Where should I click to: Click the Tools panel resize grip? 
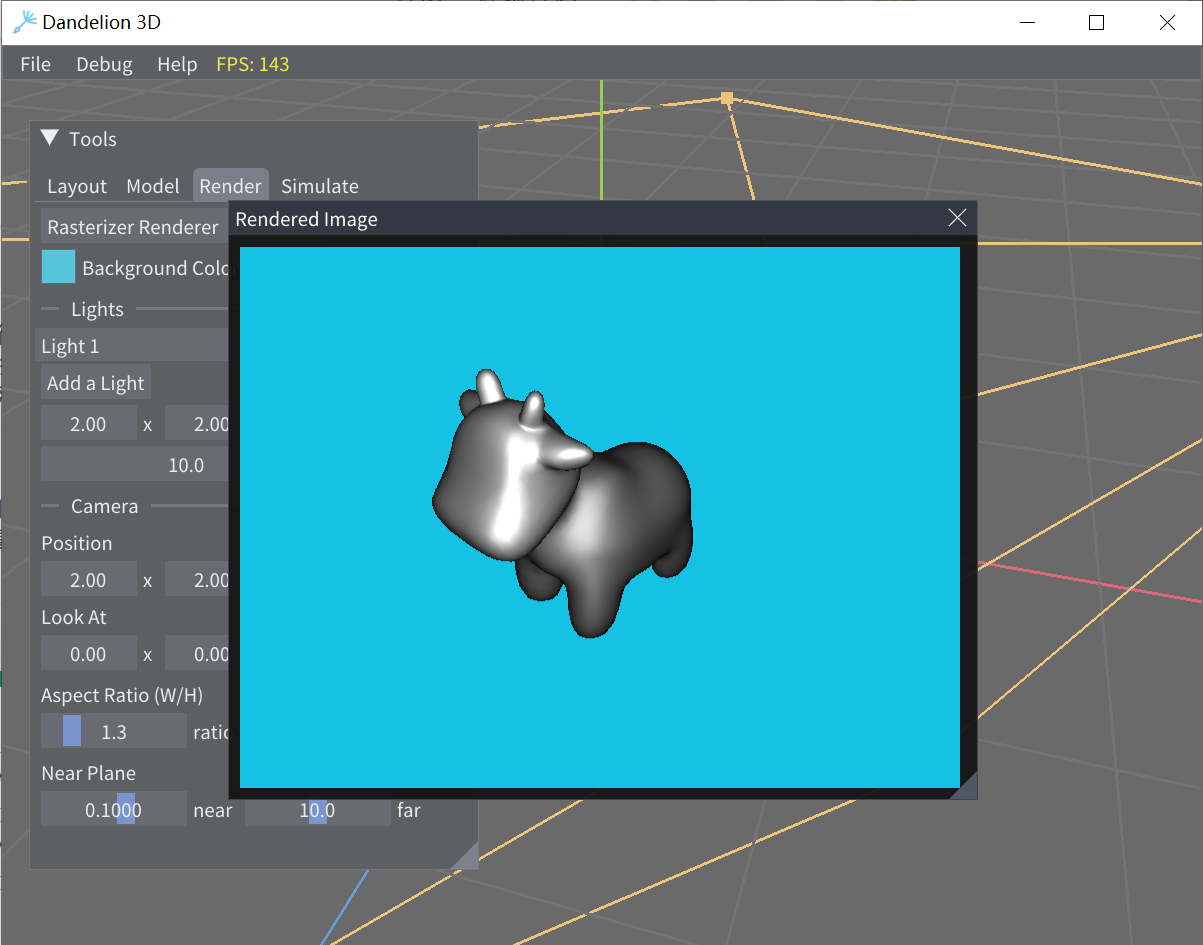tap(466, 856)
